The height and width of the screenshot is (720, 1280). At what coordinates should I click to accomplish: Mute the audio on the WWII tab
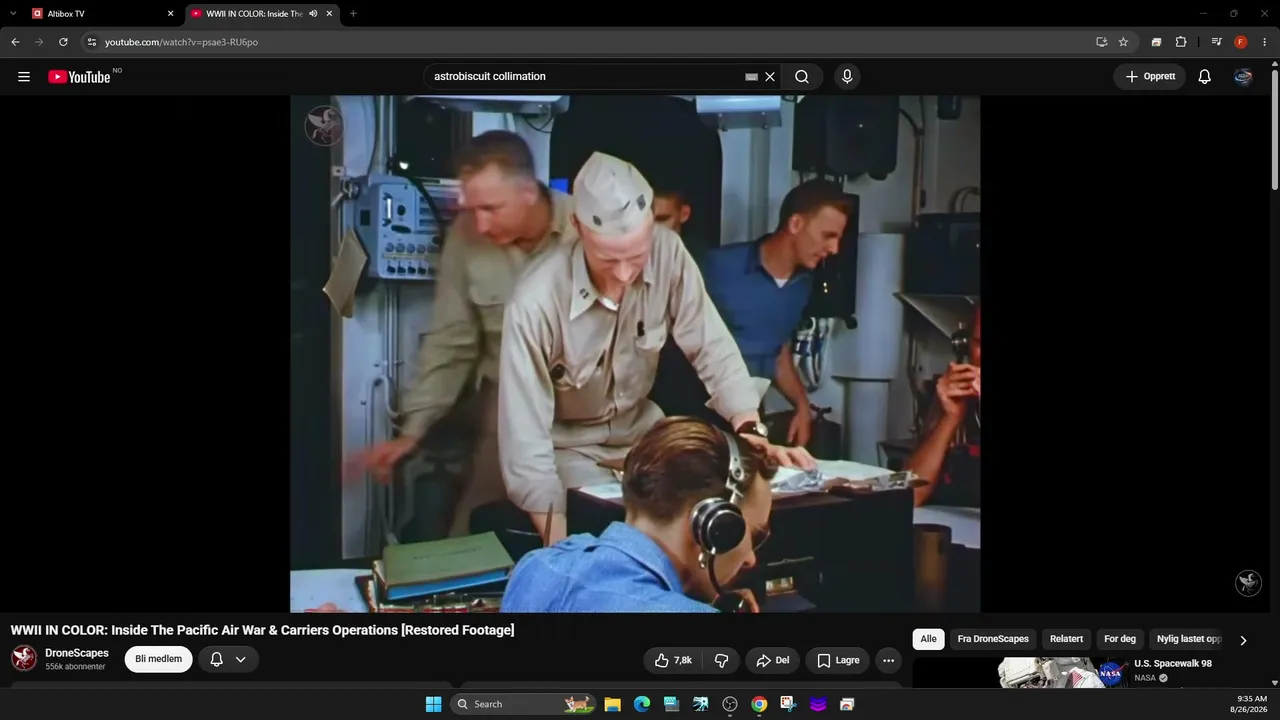pyautogui.click(x=313, y=14)
